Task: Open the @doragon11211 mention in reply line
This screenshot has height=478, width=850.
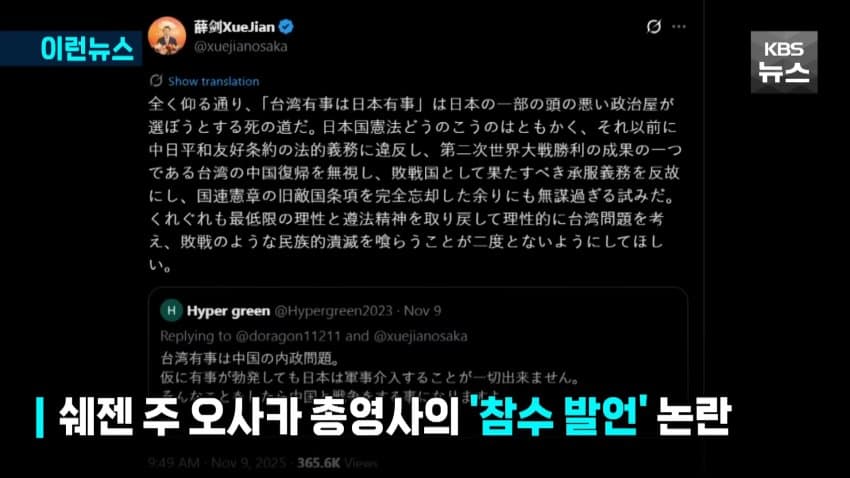Action: [x=288, y=336]
